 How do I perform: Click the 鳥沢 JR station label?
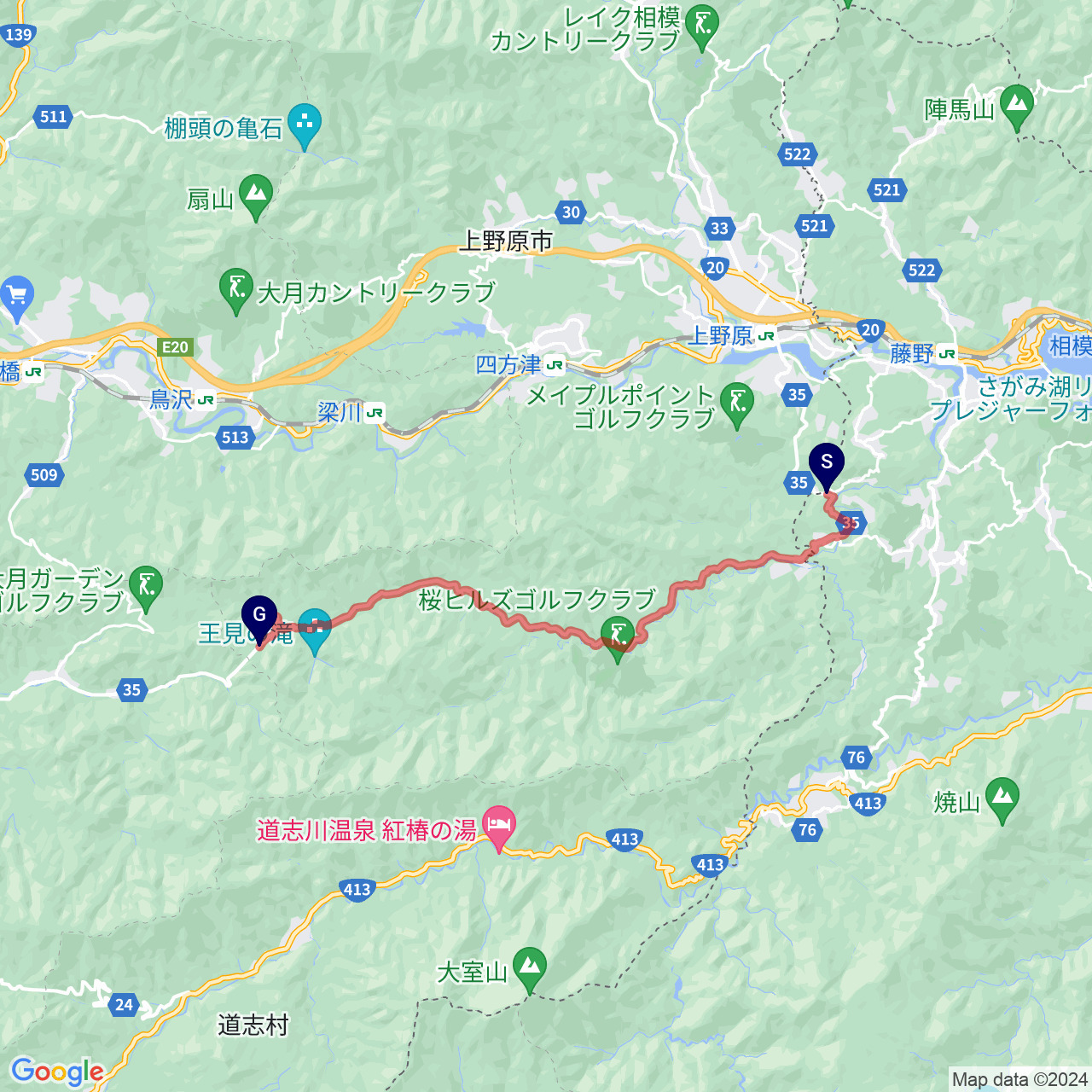(x=182, y=398)
